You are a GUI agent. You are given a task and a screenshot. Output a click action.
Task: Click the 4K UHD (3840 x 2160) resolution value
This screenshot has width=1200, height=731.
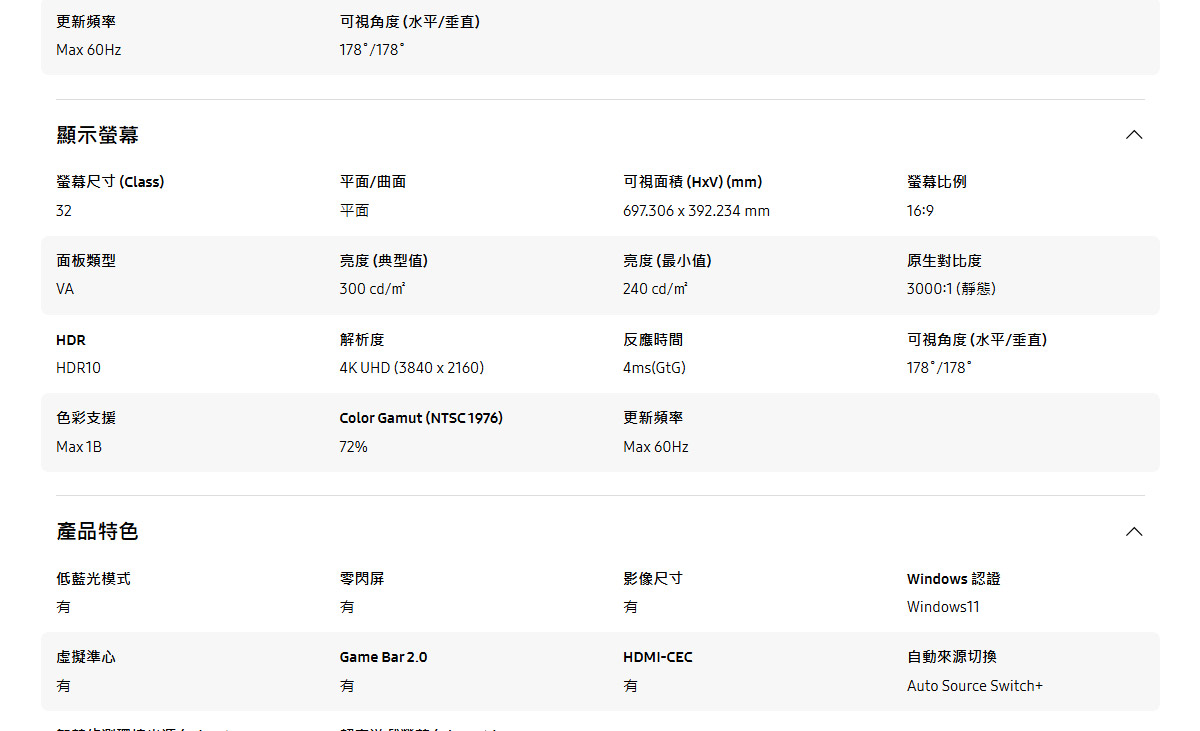click(x=412, y=367)
